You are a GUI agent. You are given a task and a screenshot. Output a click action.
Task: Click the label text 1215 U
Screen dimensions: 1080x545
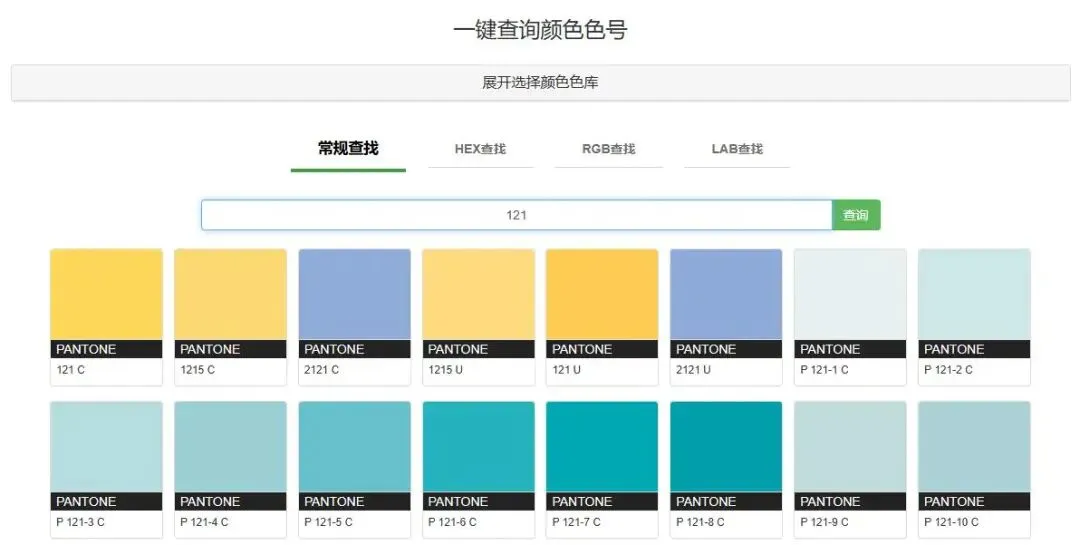click(446, 370)
